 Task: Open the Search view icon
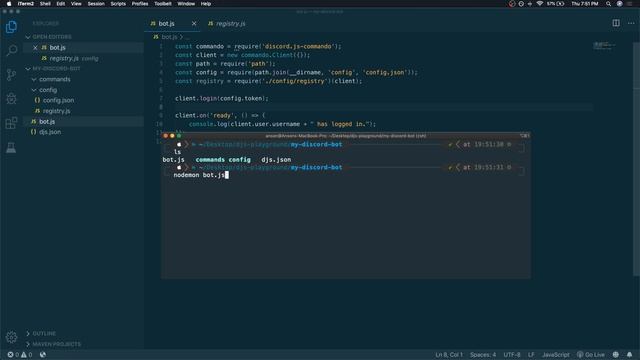coord(11,51)
